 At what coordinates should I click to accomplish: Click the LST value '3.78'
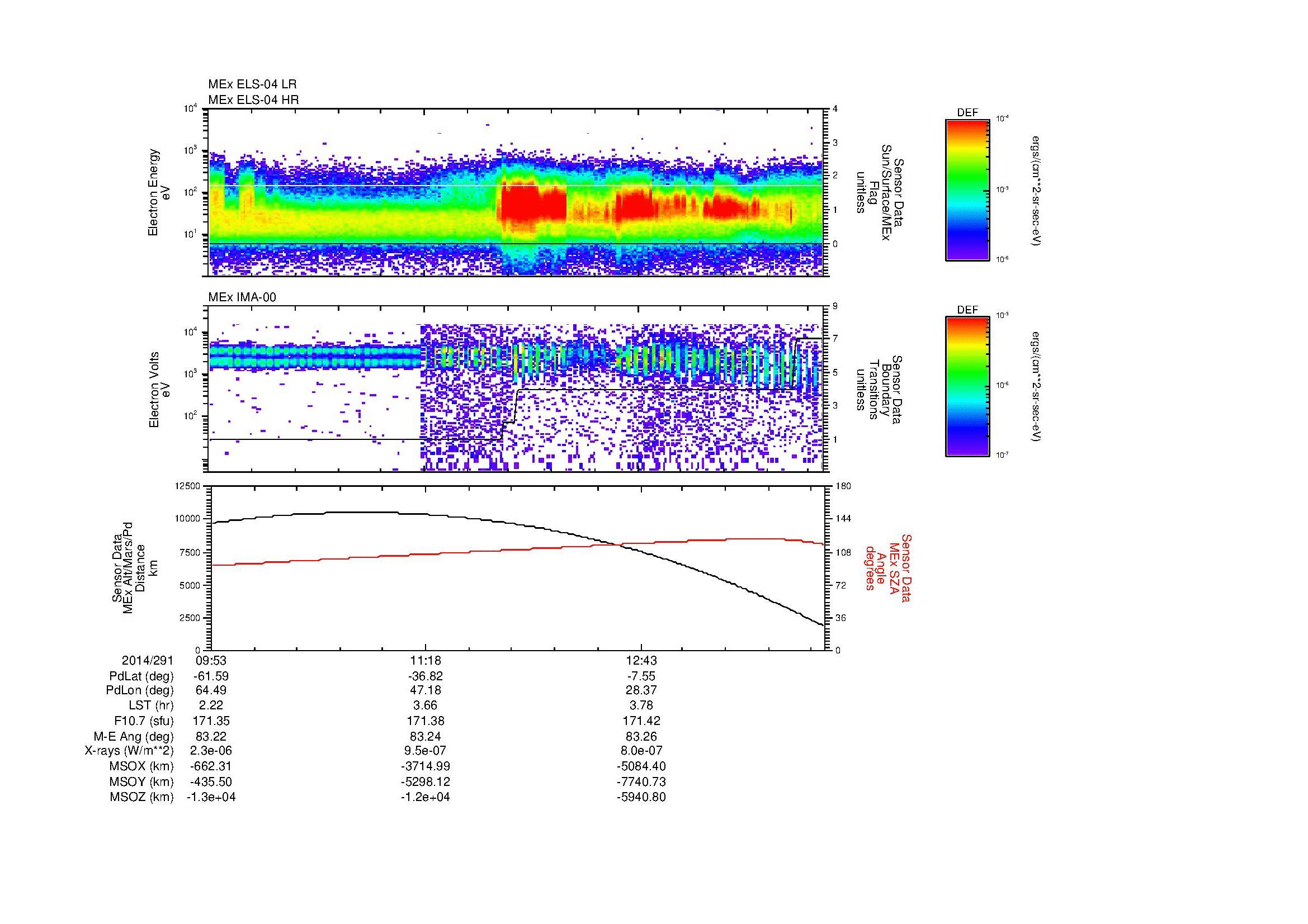(x=641, y=706)
